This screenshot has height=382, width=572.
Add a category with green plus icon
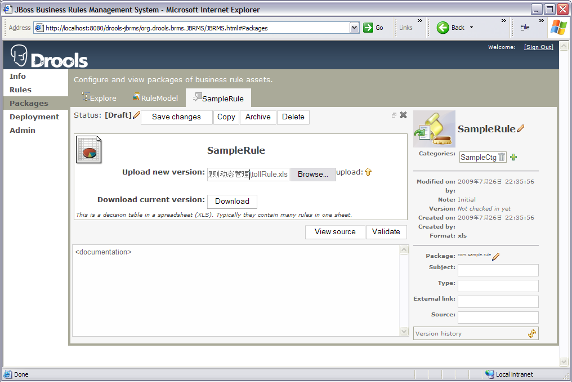pos(514,157)
